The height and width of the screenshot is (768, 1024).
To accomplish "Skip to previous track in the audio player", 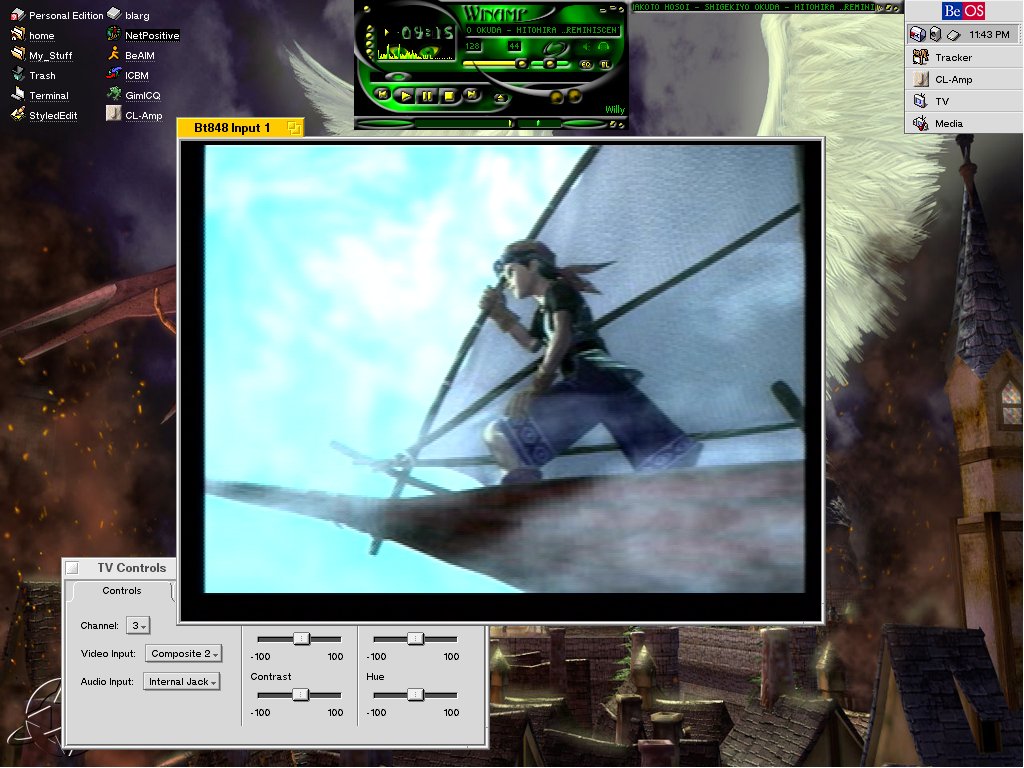I will pos(383,95).
